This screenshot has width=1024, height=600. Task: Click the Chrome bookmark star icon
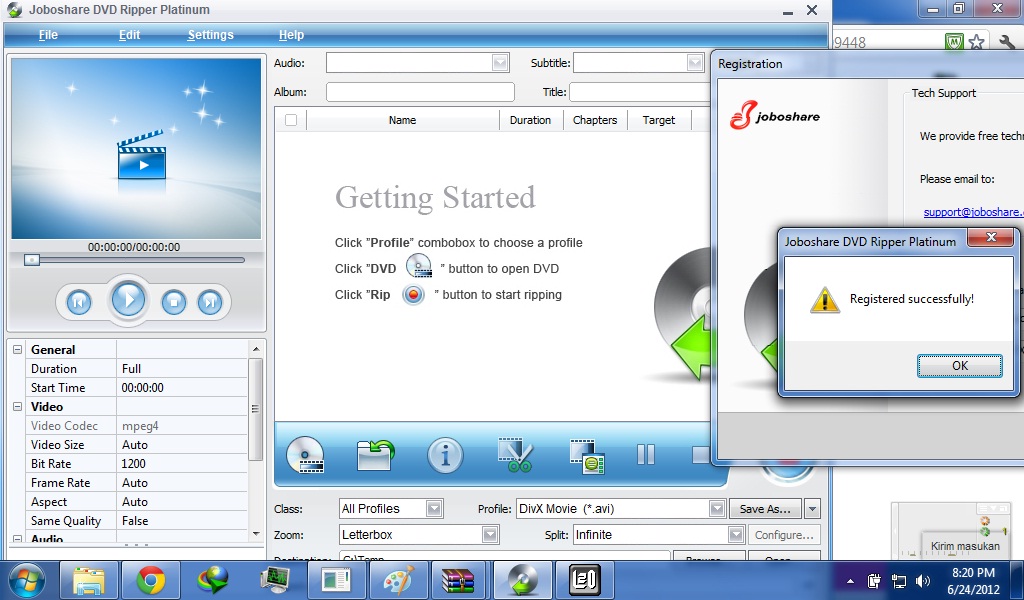[976, 42]
